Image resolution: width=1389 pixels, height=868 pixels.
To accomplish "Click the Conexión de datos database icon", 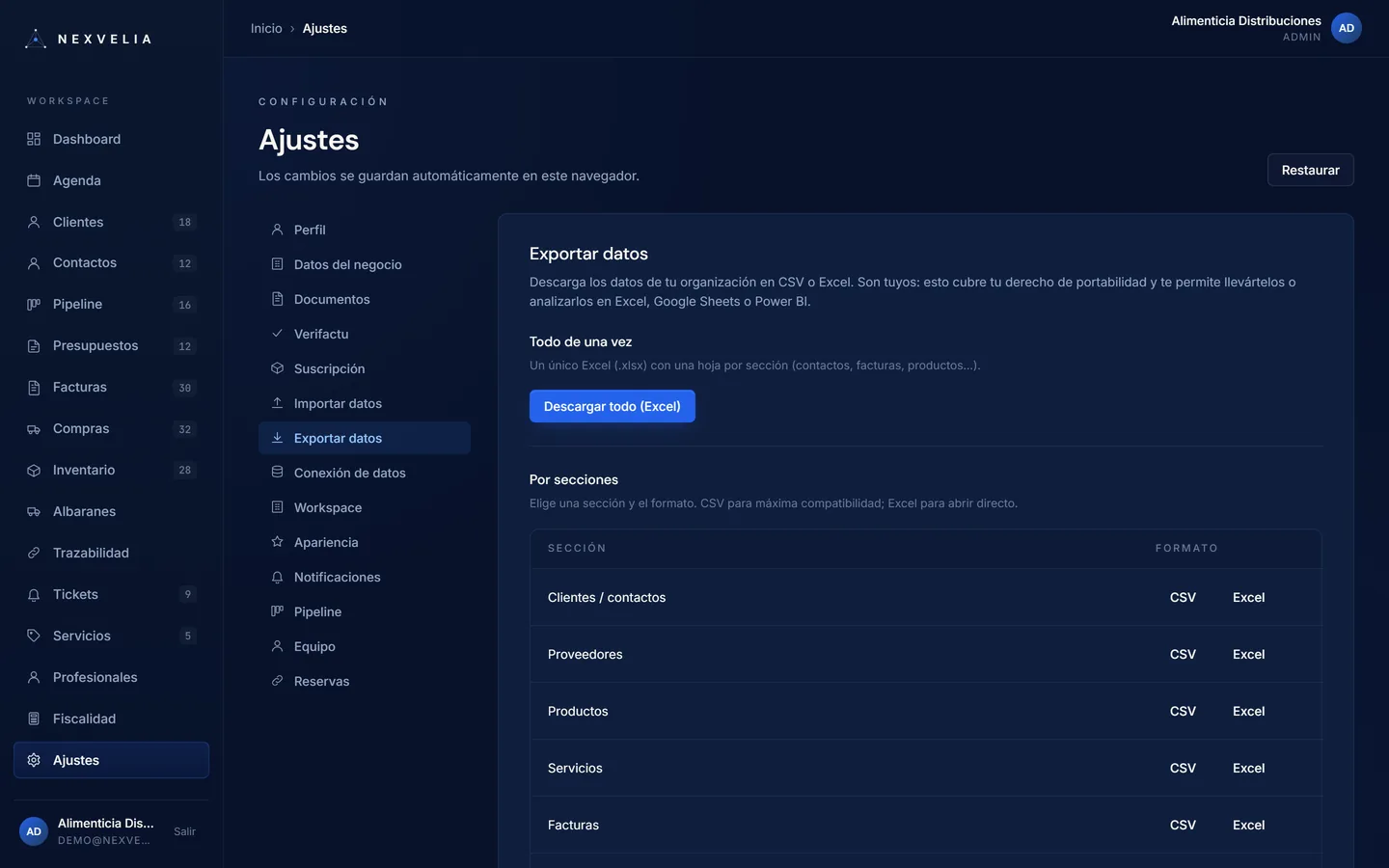I will [x=277, y=473].
